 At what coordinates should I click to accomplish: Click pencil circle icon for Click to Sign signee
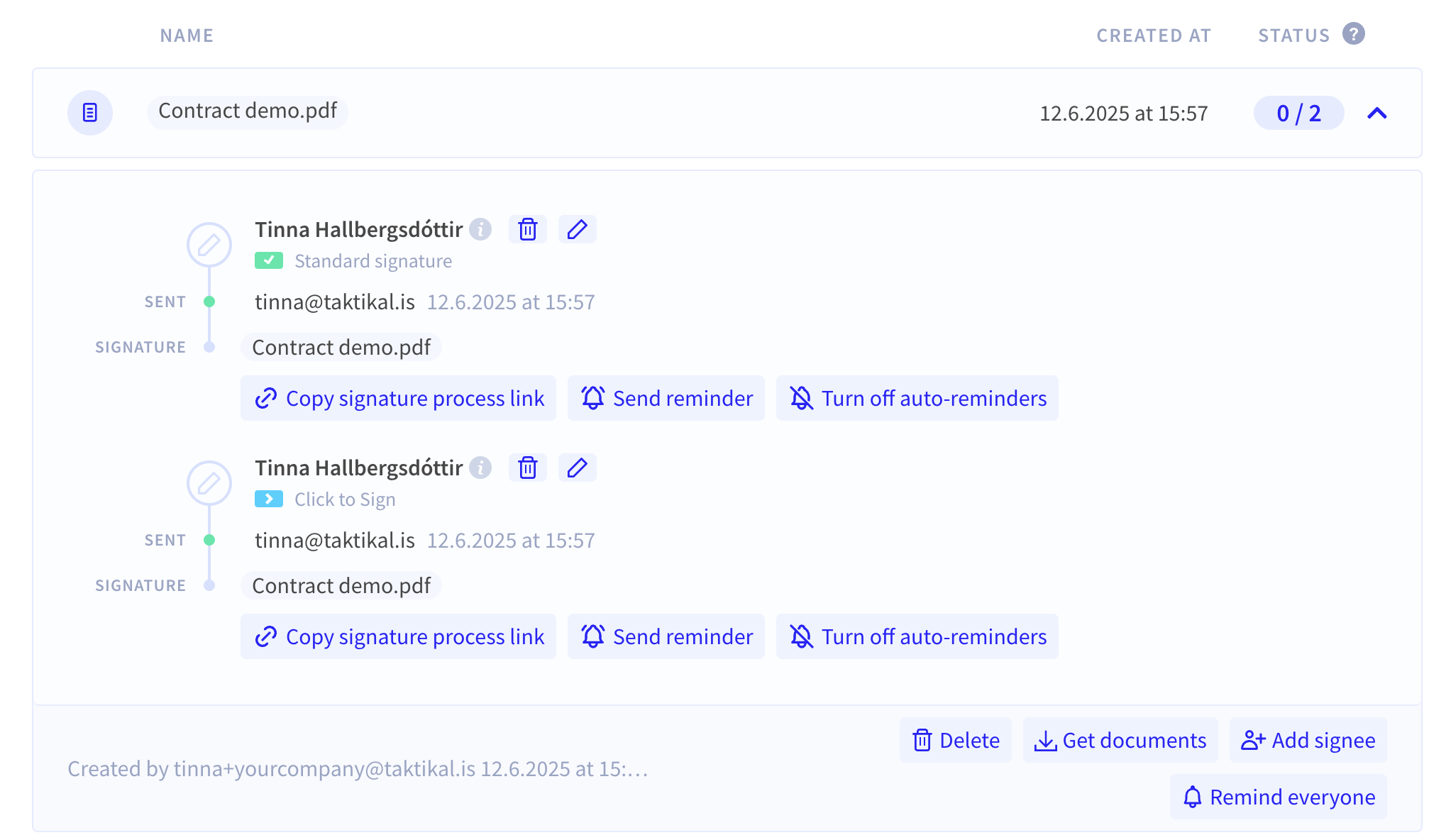209,483
